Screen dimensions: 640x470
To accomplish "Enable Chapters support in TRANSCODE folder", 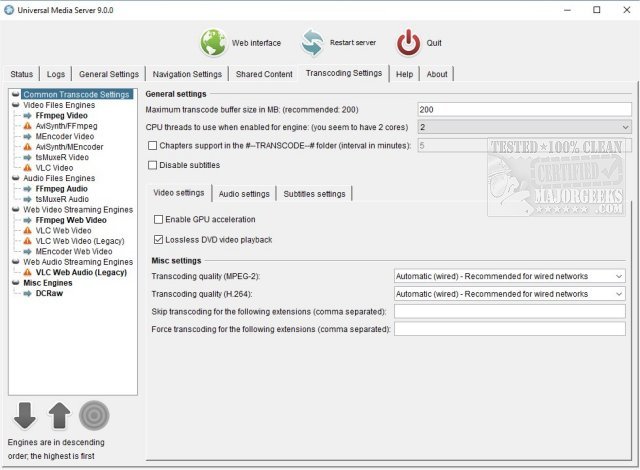I will (x=152, y=145).
